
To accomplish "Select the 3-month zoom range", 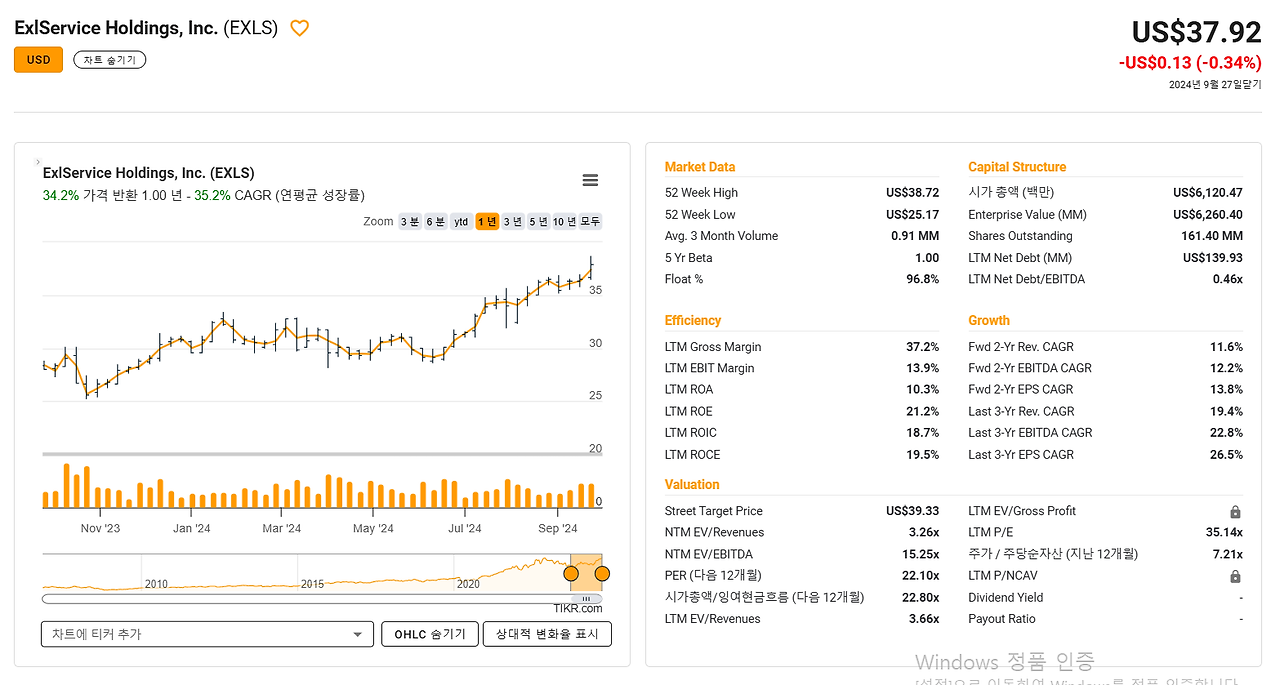I will (410, 222).
